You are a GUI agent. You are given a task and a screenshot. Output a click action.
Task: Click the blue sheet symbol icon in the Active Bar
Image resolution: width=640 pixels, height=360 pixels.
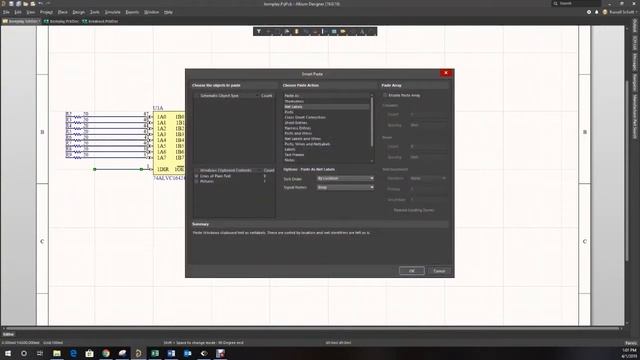pos(334,31)
